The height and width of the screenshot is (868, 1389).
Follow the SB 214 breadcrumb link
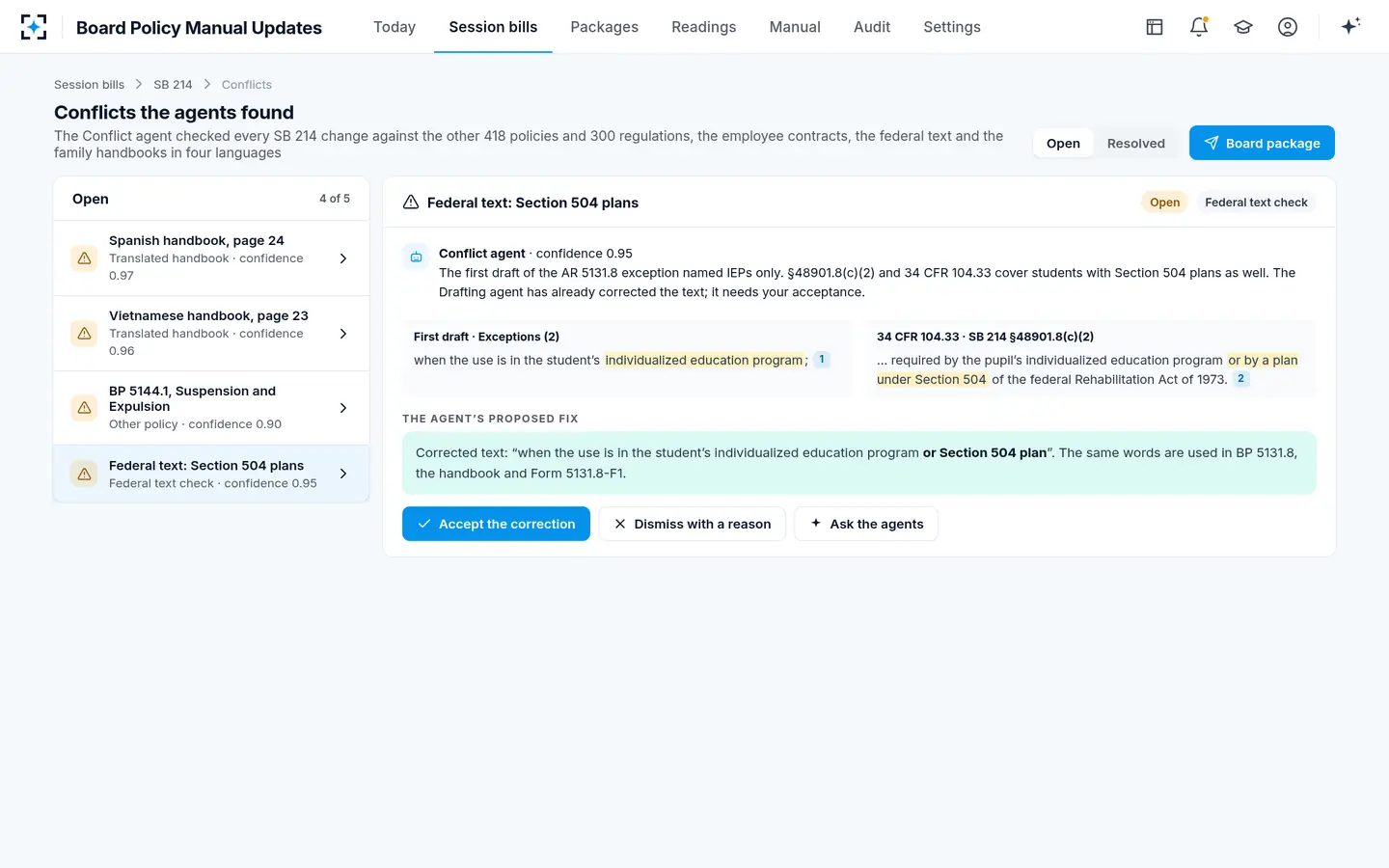coord(173,85)
